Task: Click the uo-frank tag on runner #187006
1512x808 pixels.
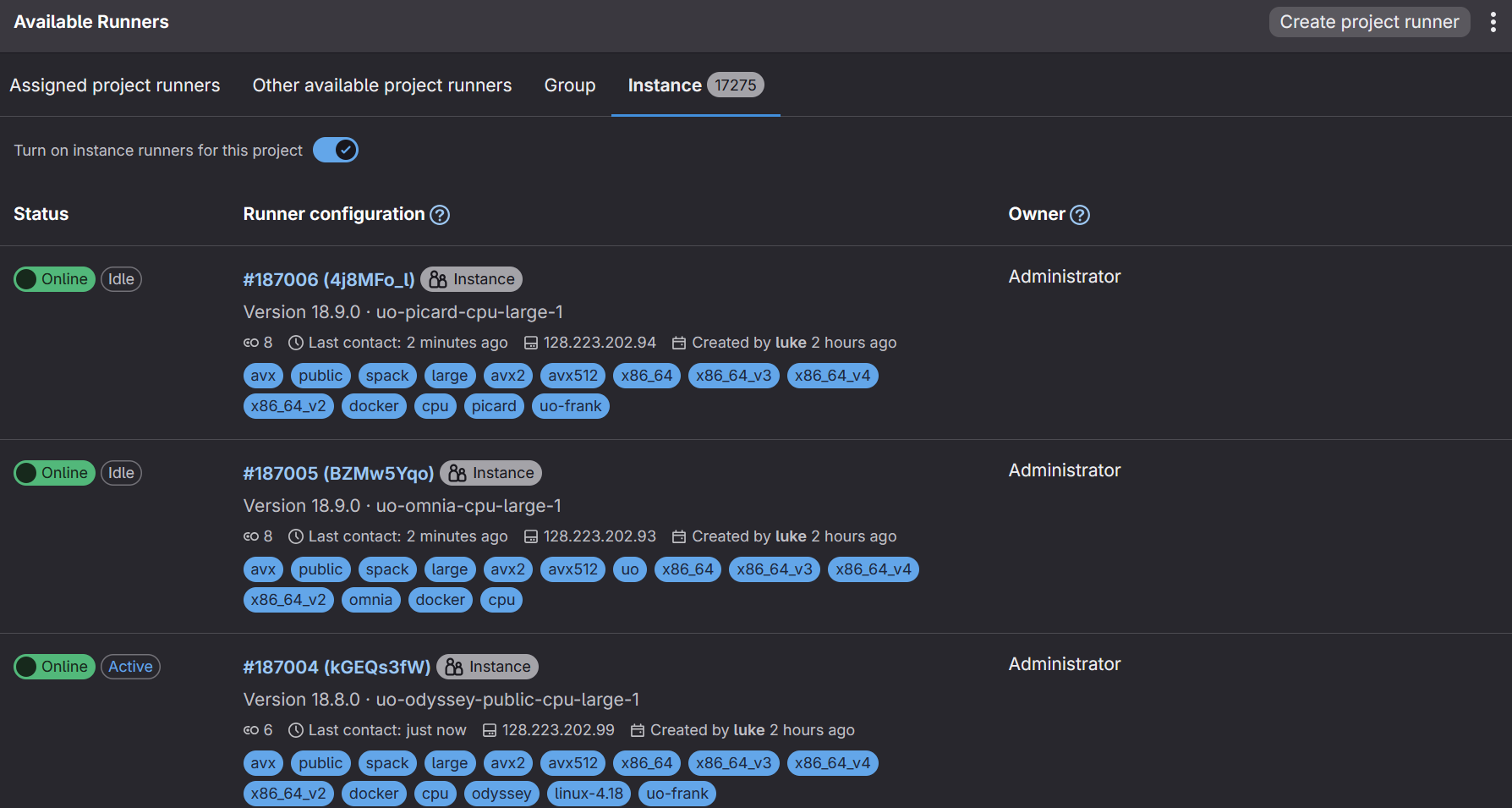Action: [x=571, y=406]
